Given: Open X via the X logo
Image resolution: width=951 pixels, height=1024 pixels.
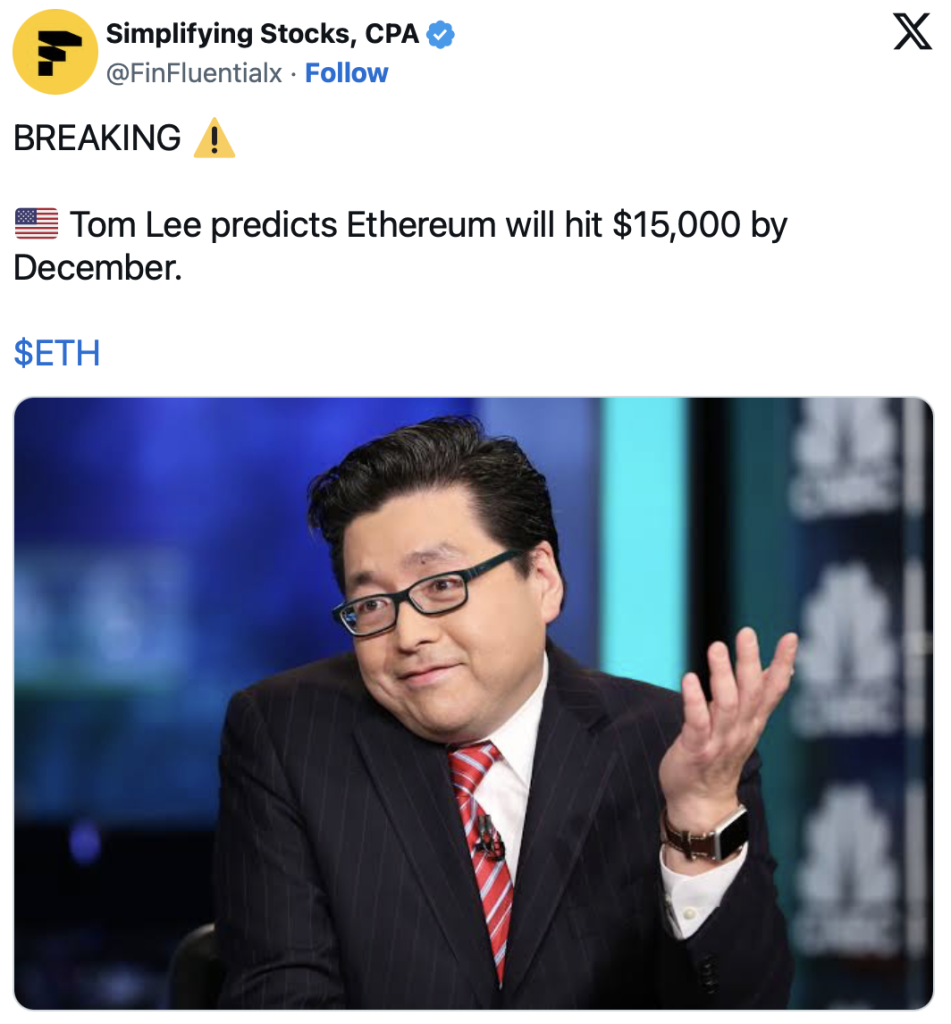Looking at the screenshot, I should tap(912, 31).
